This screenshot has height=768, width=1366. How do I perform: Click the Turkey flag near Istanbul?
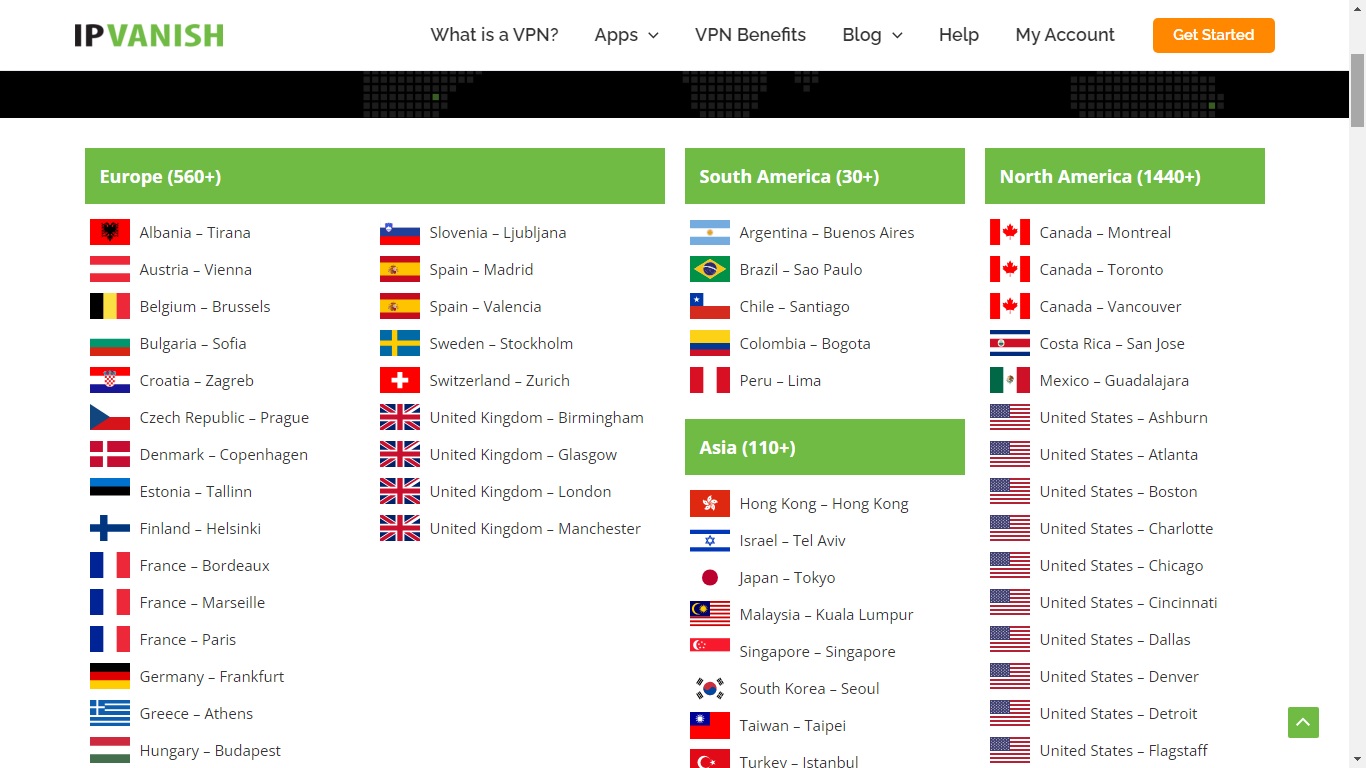[709, 759]
